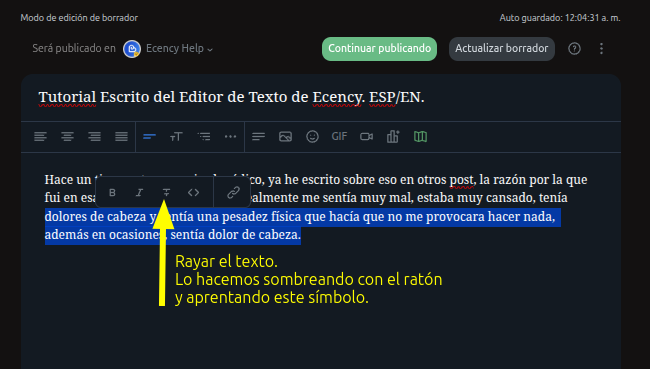Apply italic in floating selection toolbar
The height and width of the screenshot is (369, 650).
[x=139, y=192]
